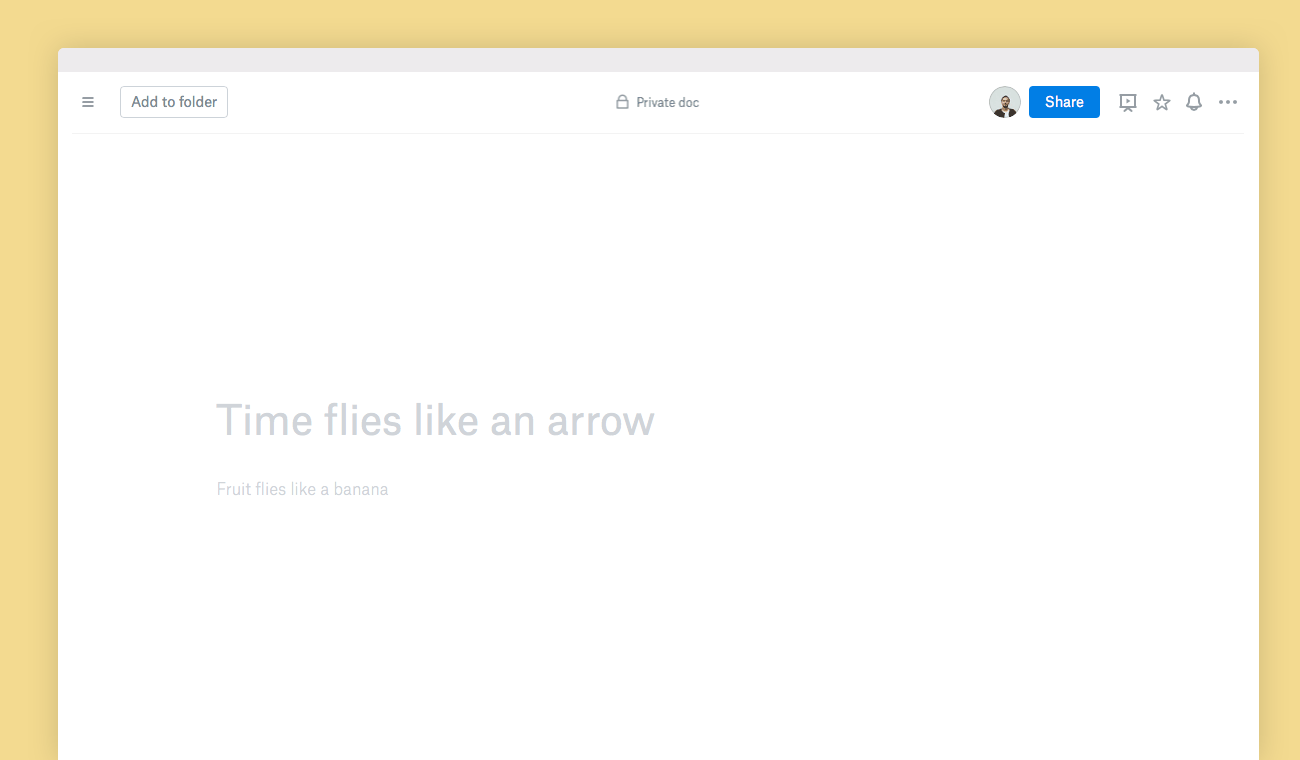Star this document as a favorite
The height and width of the screenshot is (760, 1300).
[1161, 102]
